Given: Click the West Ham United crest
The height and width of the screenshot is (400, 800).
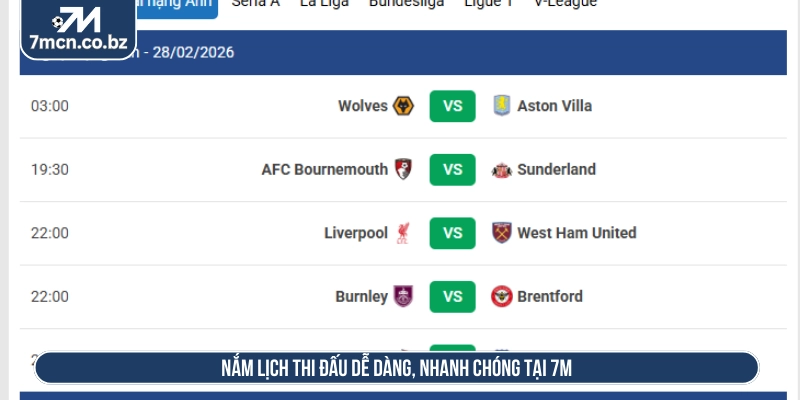Looking at the screenshot, I should click(x=502, y=233).
